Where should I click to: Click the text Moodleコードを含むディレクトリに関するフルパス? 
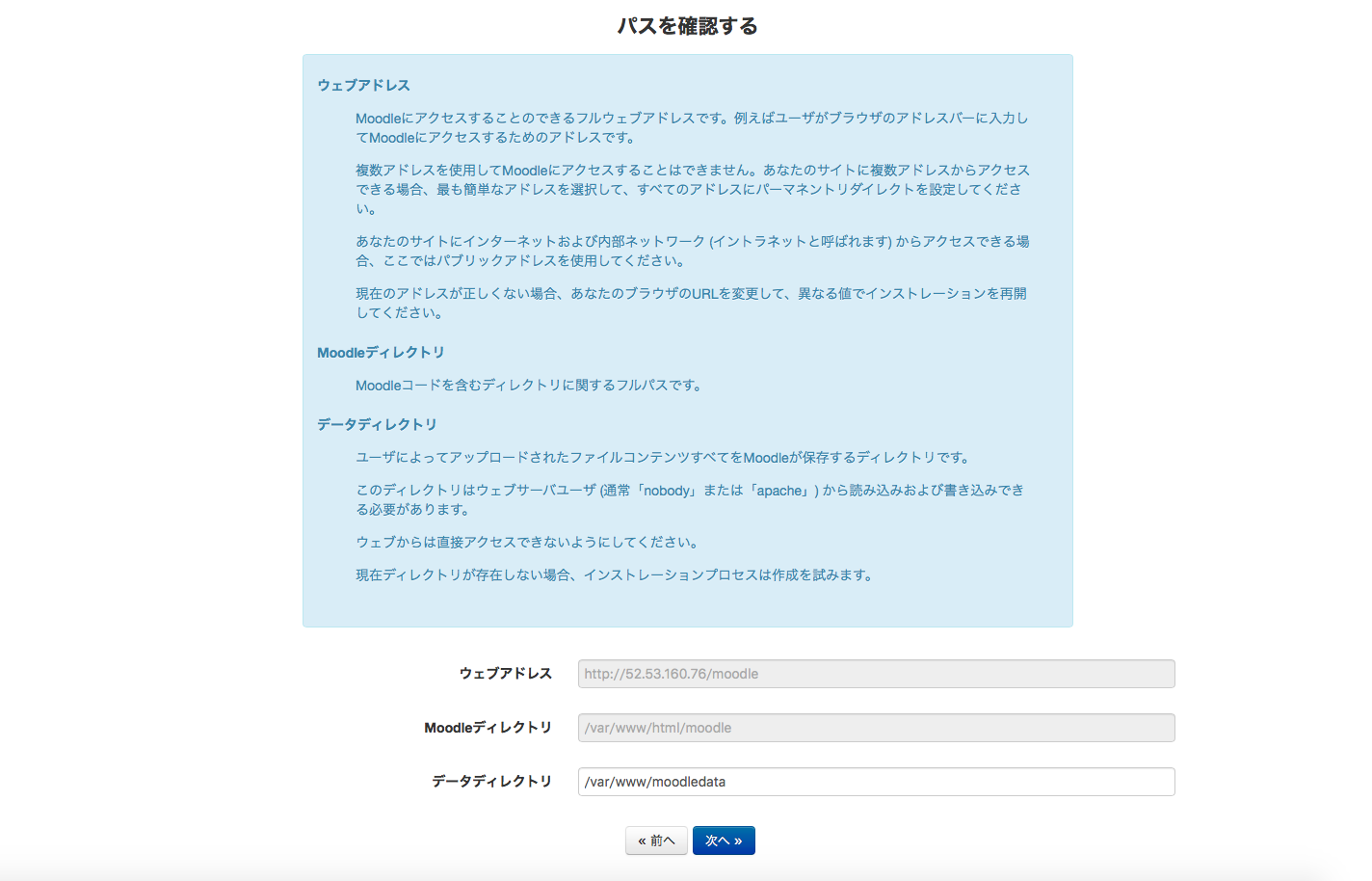coord(529,386)
